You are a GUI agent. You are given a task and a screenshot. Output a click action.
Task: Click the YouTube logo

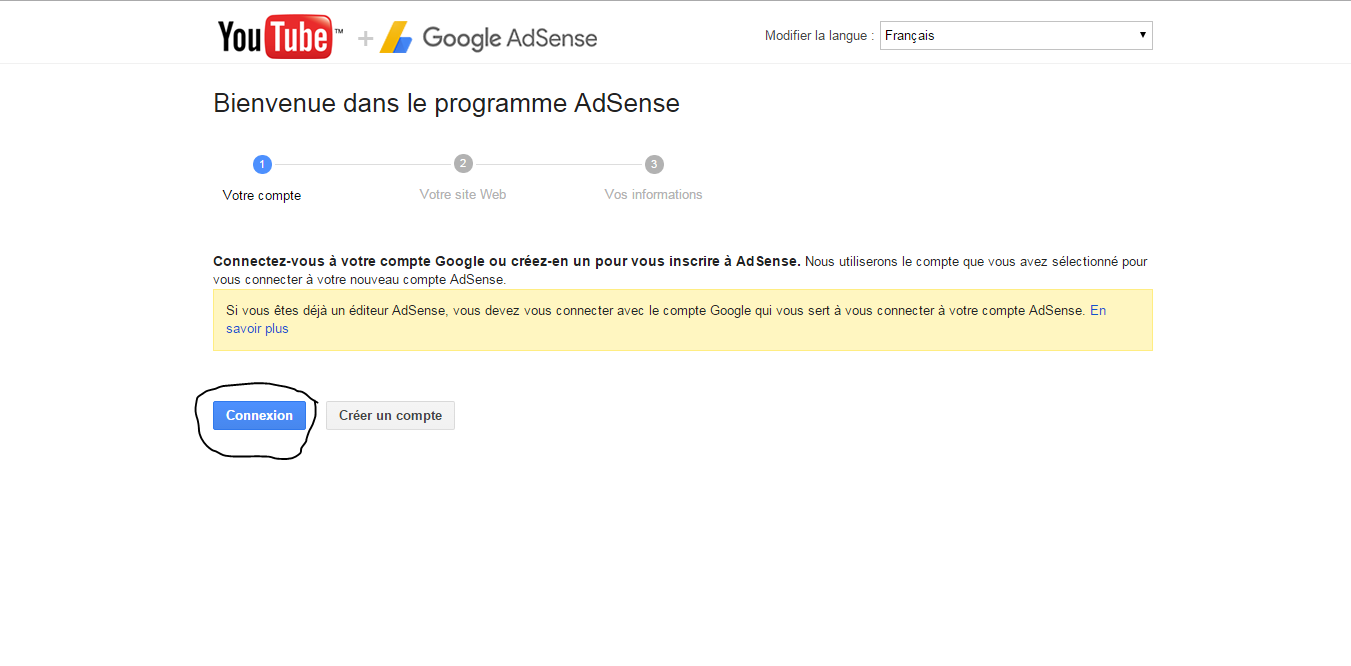(x=280, y=37)
